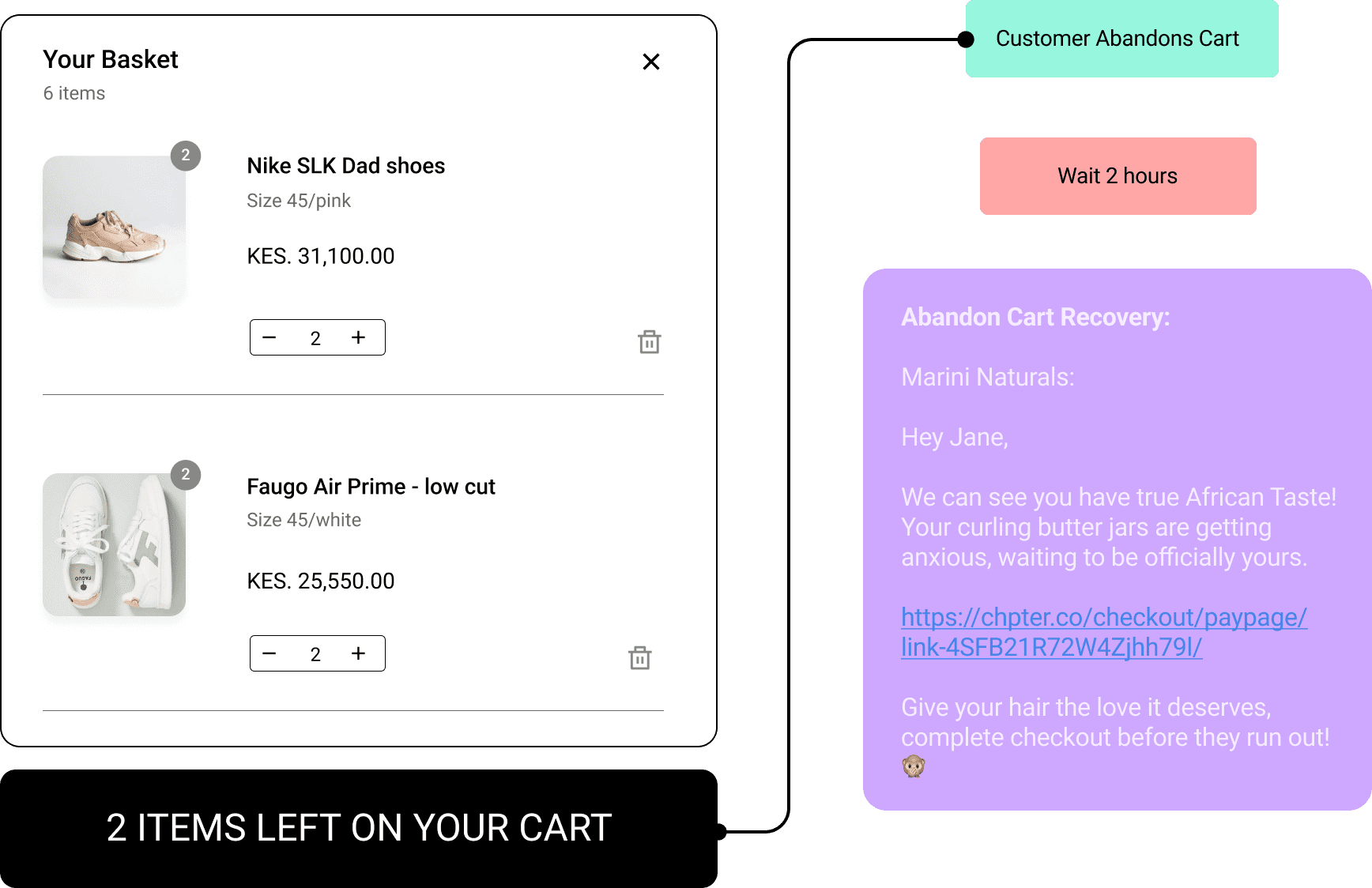Image resolution: width=1372 pixels, height=888 pixels.
Task: Click the quantity badge on Faugo shoes image
Action: point(186,475)
